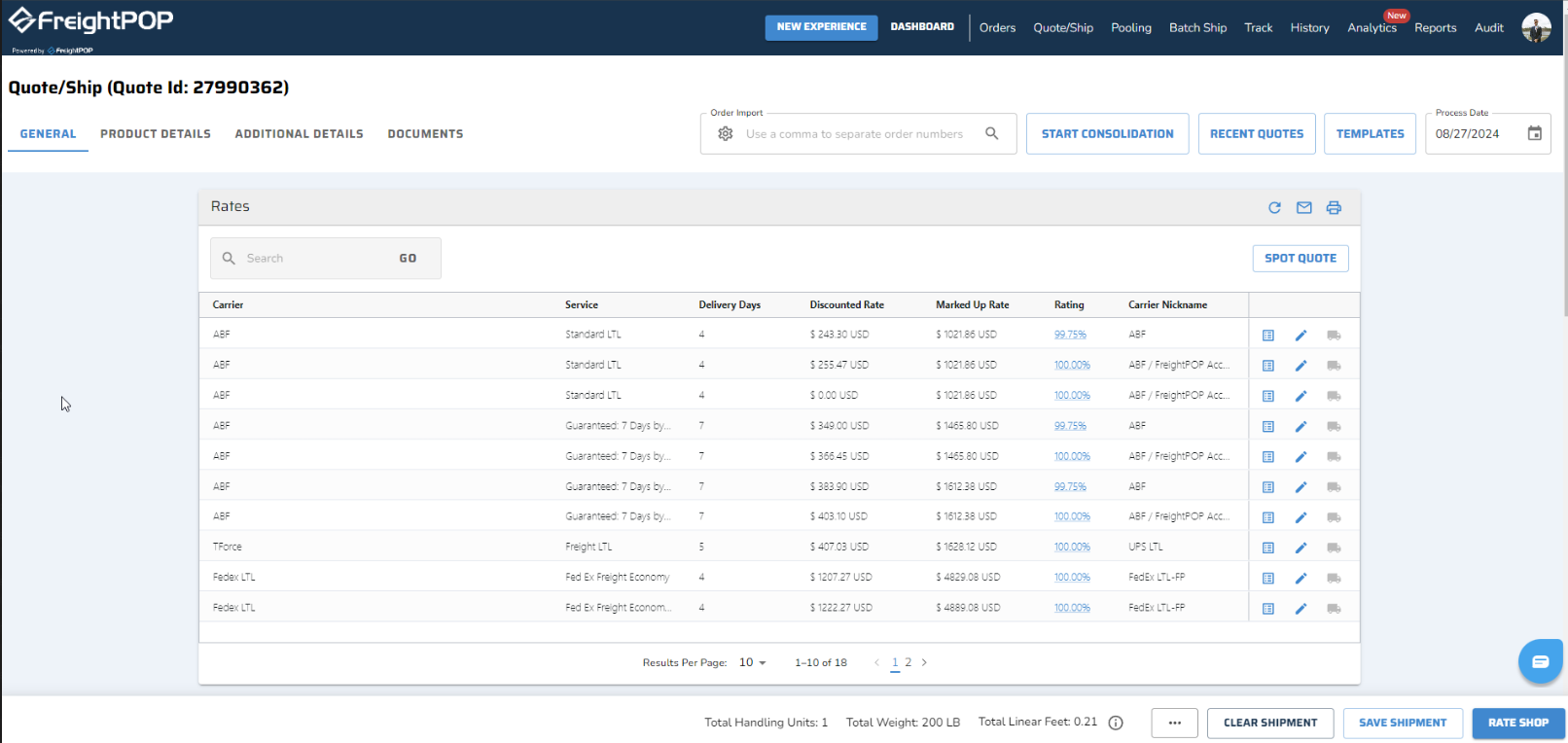Edit the TForce Freight LTL rate
Image resolution: width=1568 pixels, height=743 pixels.
tap(1301, 548)
